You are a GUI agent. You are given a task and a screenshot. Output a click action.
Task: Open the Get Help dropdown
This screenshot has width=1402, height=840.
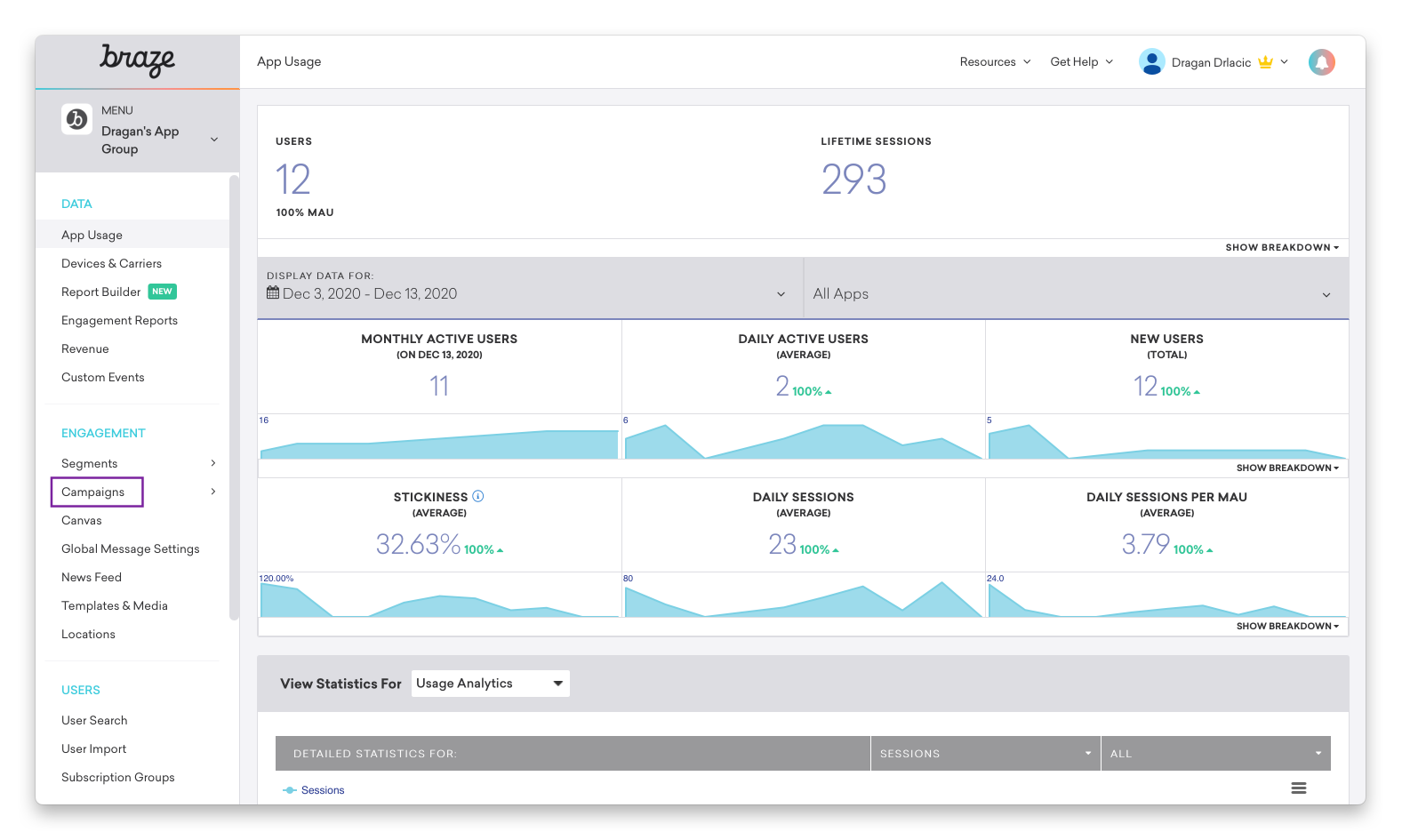pyautogui.click(x=1081, y=61)
